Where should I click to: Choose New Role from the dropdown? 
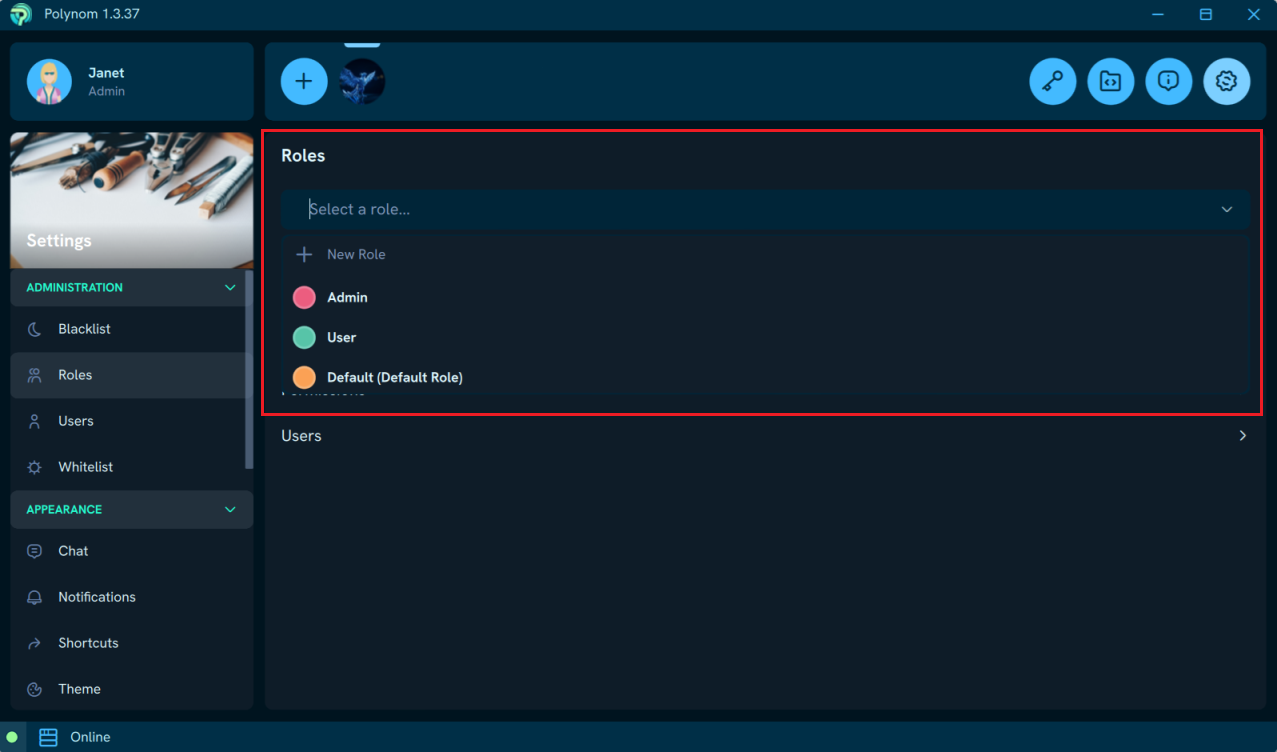(355, 255)
